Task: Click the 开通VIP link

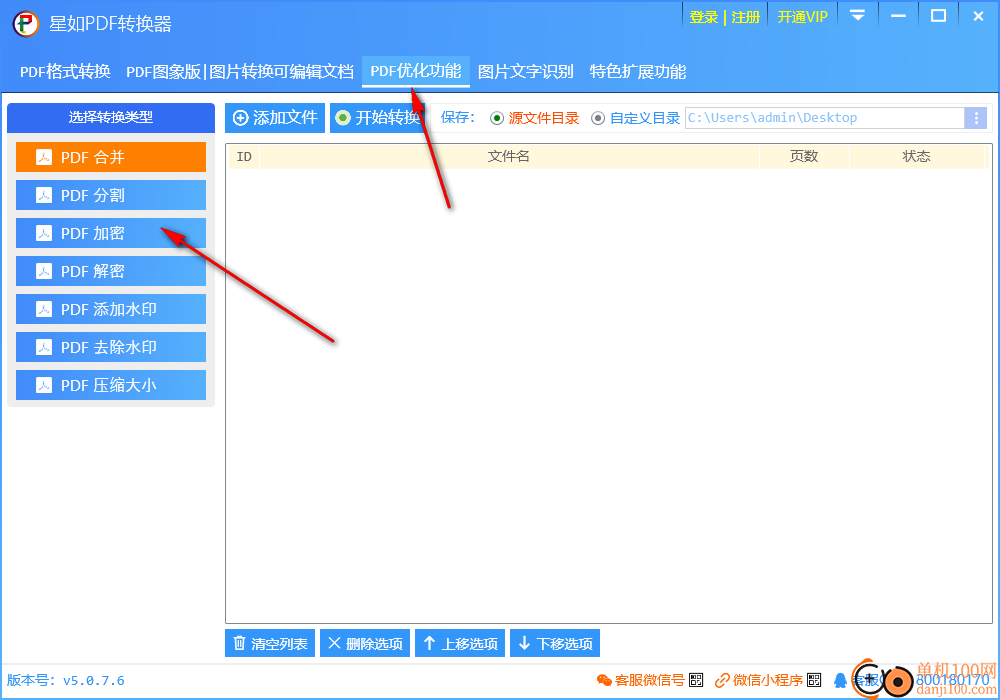Action: (802, 17)
